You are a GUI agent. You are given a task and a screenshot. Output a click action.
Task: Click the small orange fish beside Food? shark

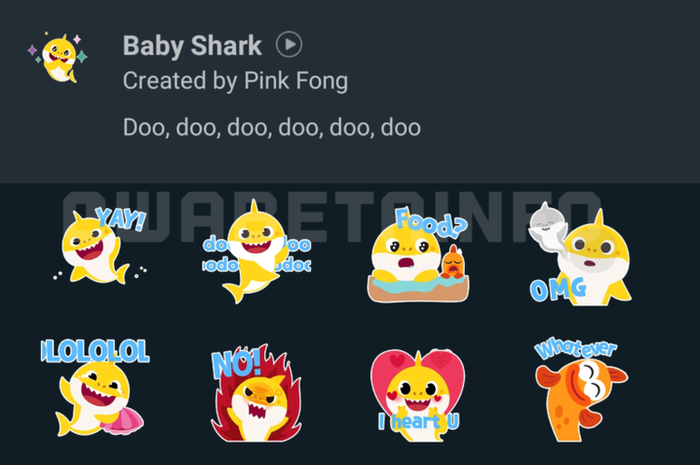pyautogui.click(x=453, y=262)
